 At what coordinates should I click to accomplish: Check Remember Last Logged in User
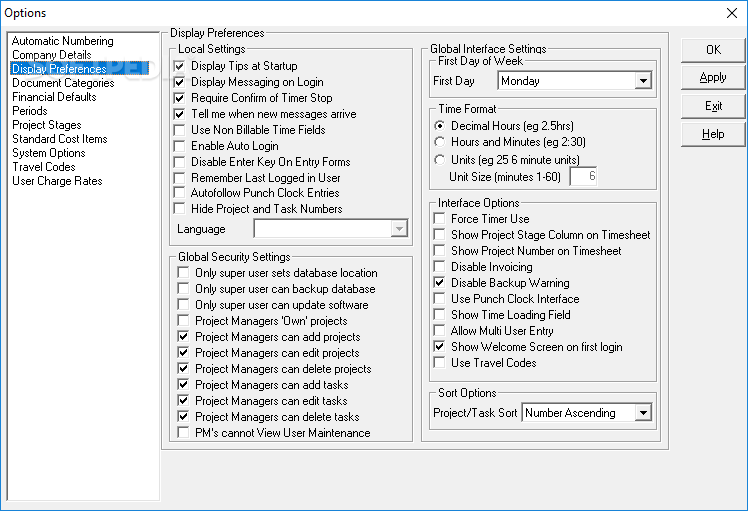[x=179, y=178]
